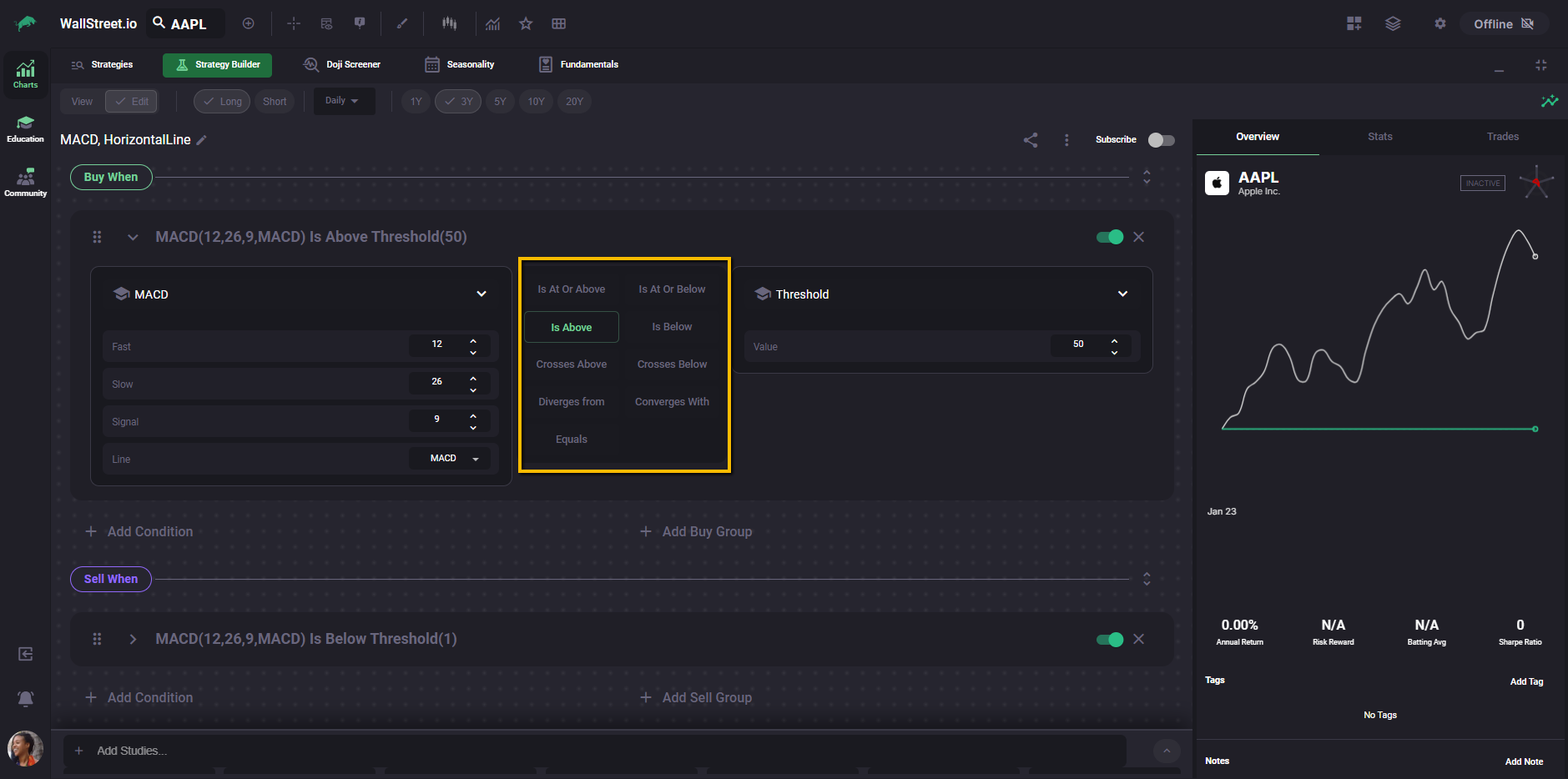Click the three-dot strategy options menu
Image resolution: width=1568 pixels, height=779 pixels.
[1066, 140]
